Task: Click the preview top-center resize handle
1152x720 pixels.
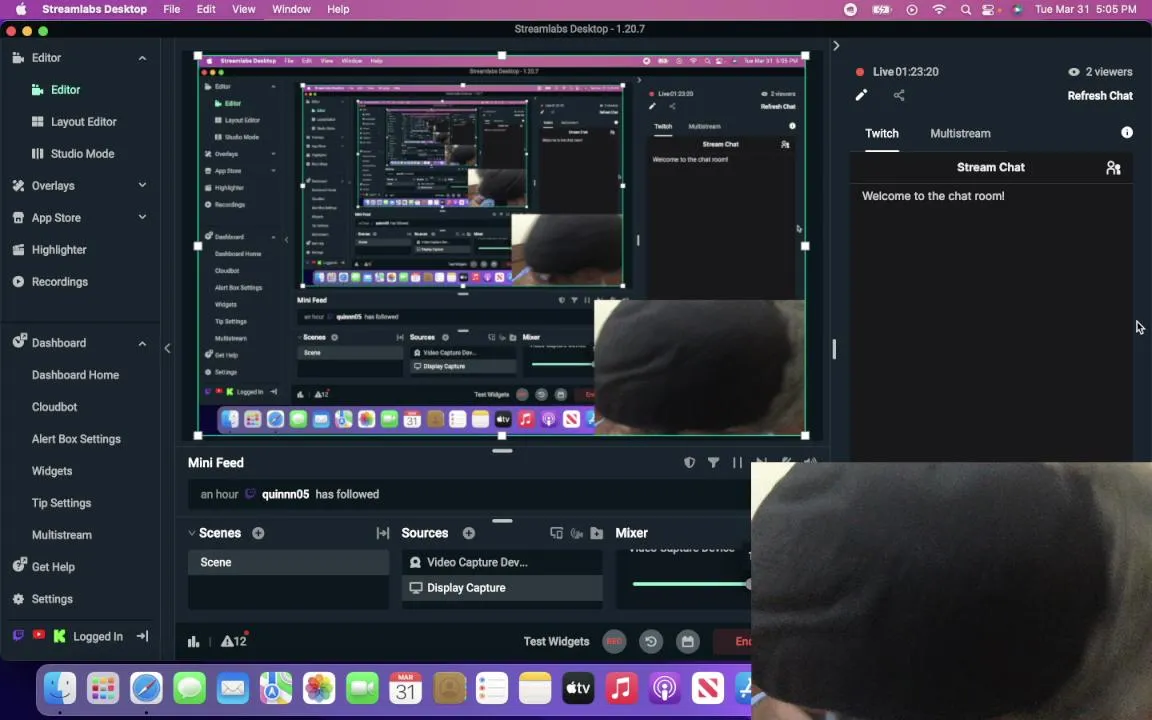Action: click(502, 55)
